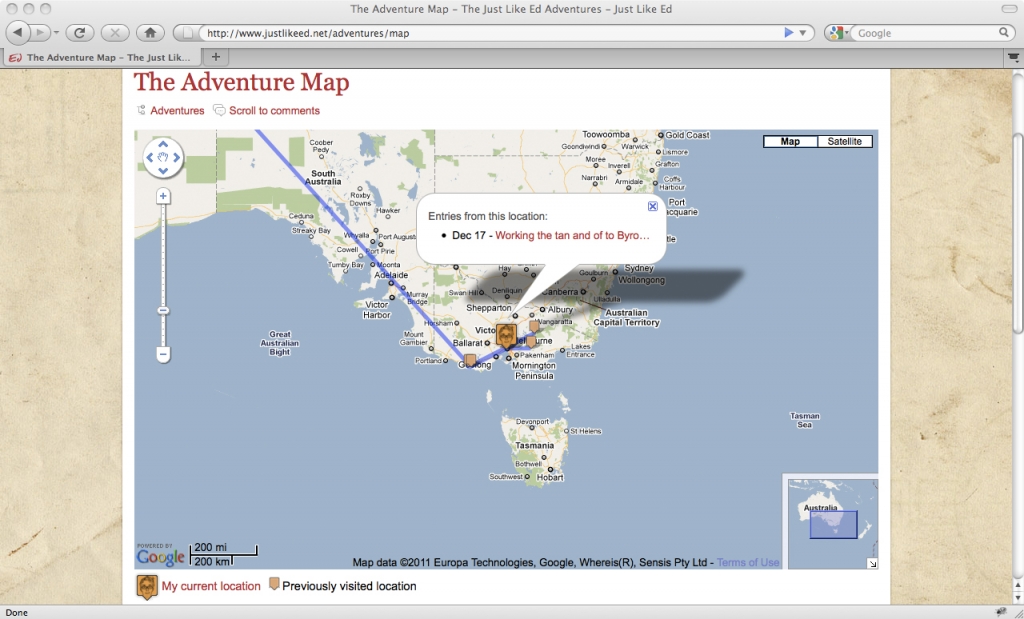Open the search engine selector dropdown
This screenshot has width=1024, height=619.
[x=837, y=33]
